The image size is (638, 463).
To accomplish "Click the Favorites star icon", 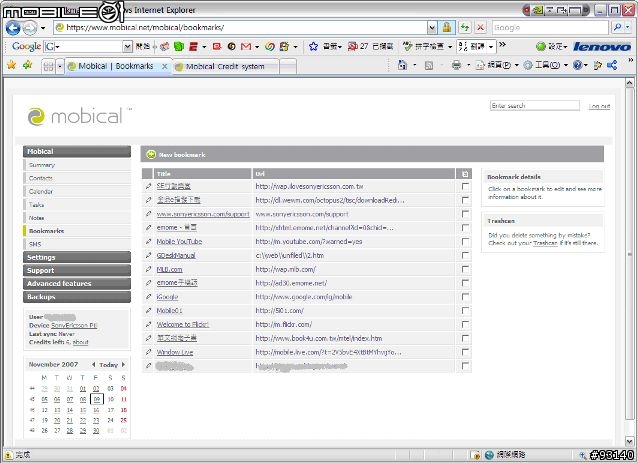I will click(11, 65).
